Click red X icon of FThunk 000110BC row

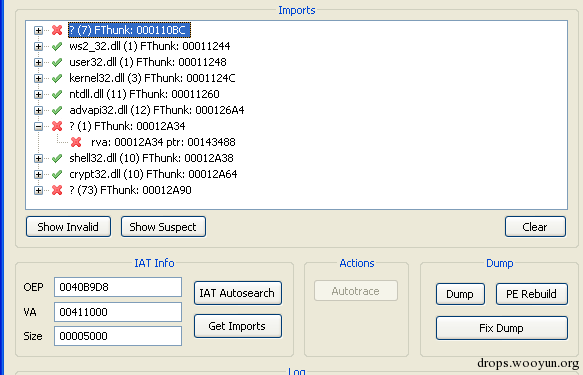click(57, 30)
